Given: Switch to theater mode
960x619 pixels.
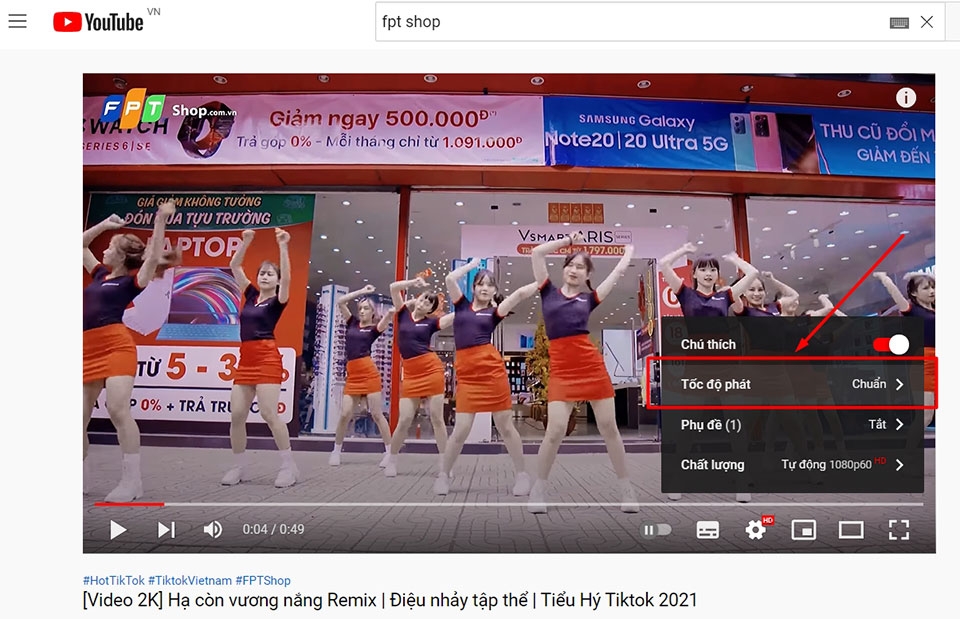Looking at the screenshot, I should [x=850, y=530].
